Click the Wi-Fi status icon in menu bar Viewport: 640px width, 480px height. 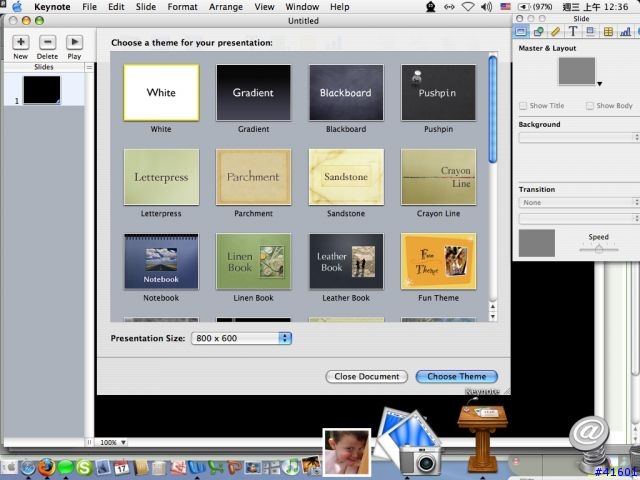tap(468, 7)
